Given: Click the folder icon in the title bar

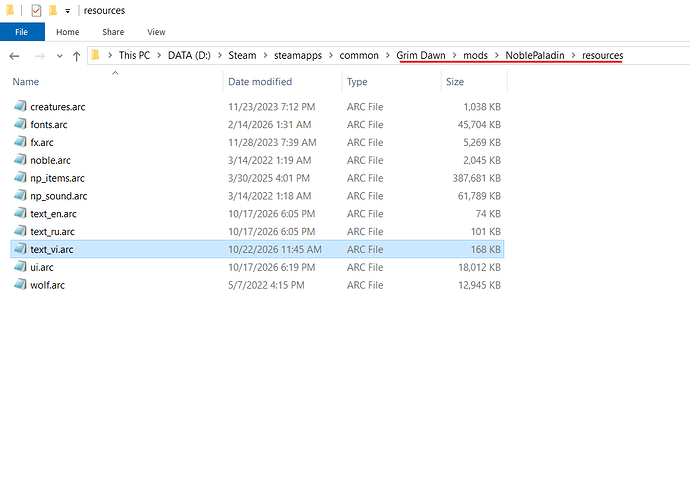Looking at the screenshot, I should click(10, 10).
